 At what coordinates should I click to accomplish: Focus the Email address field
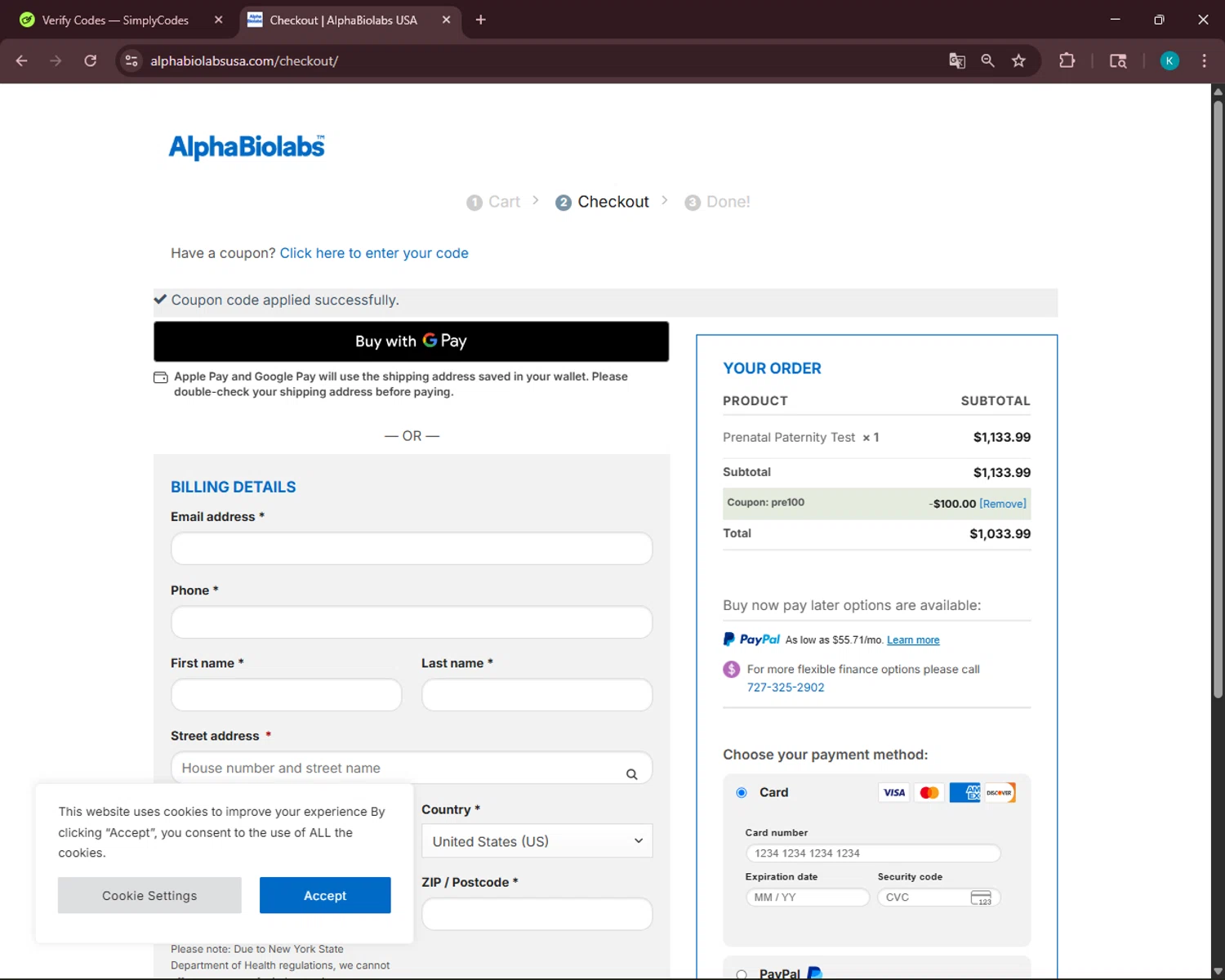[412, 549]
